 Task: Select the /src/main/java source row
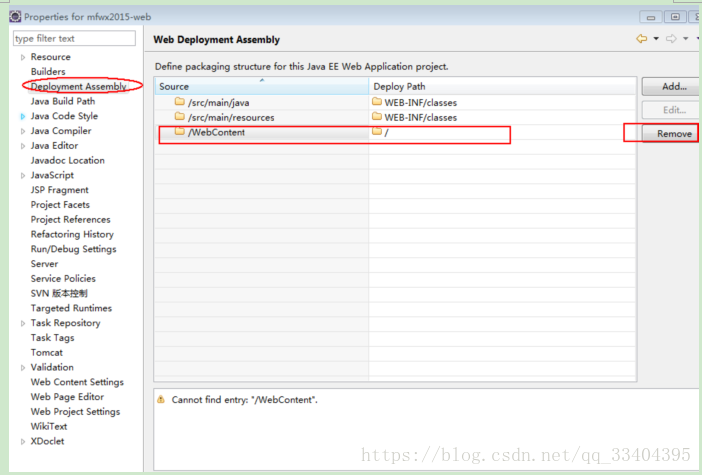pyautogui.click(x=261, y=103)
